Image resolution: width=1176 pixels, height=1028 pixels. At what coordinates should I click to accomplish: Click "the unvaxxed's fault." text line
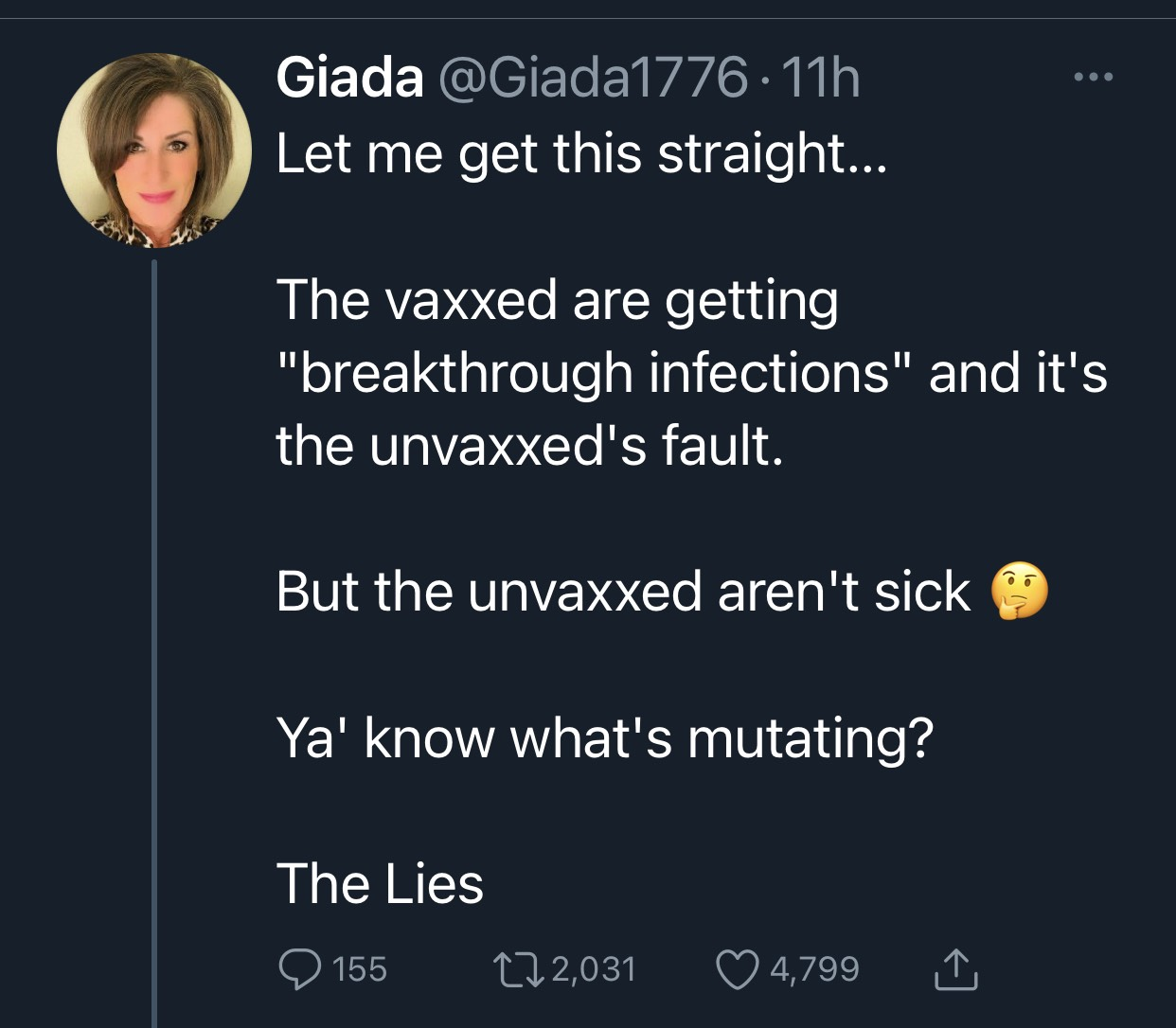coord(530,446)
